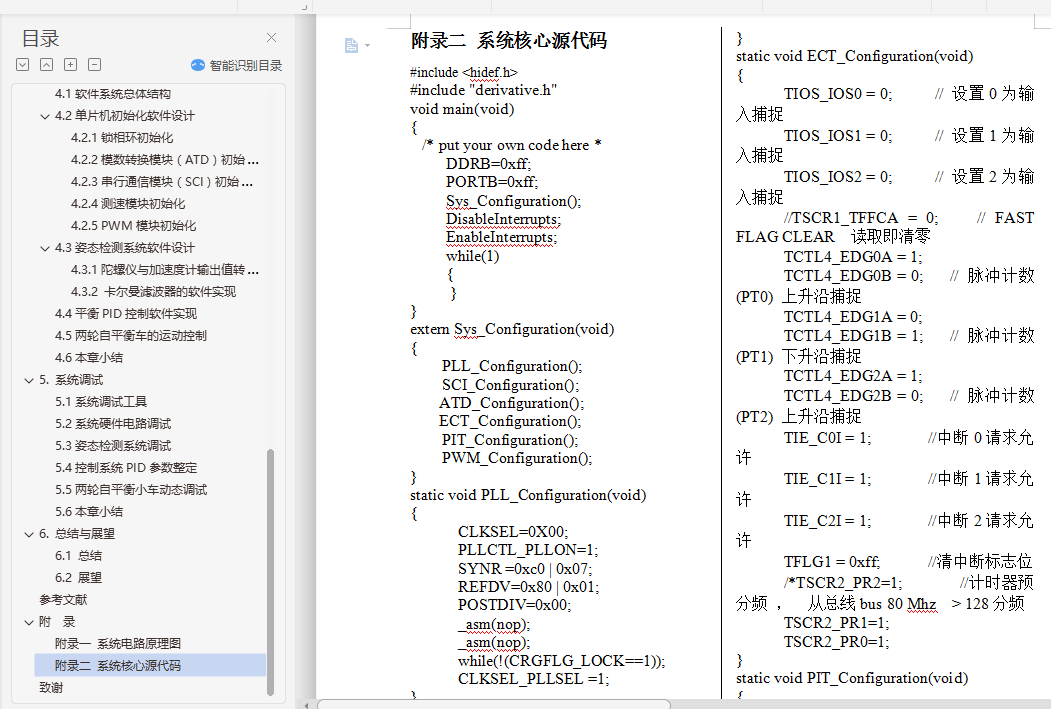Image resolution: width=1051 pixels, height=709 pixels.
Task: Click the text 'void main(void)' in code
Action: (x=462, y=109)
